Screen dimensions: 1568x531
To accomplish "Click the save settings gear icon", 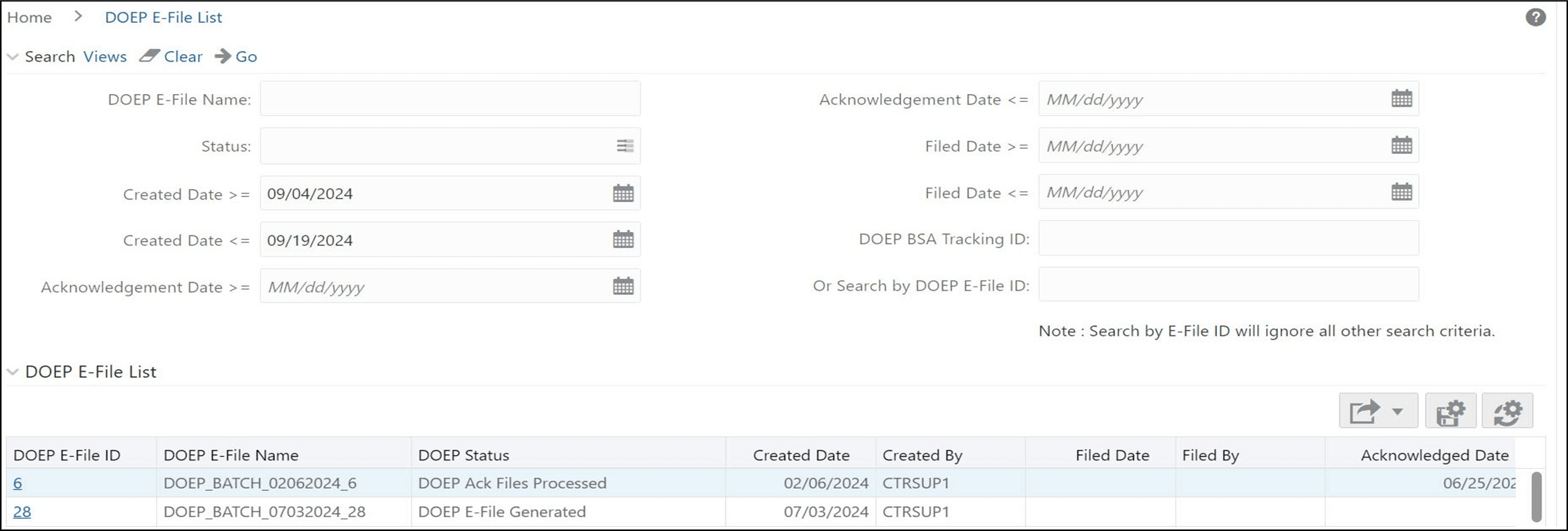I will [x=1451, y=411].
